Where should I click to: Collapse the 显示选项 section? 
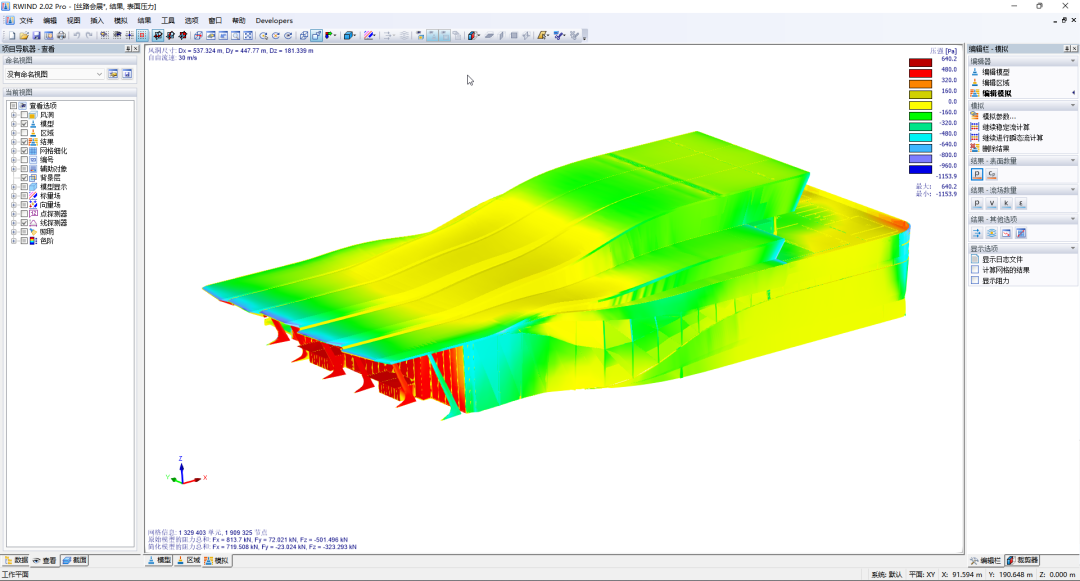coord(1072,248)
